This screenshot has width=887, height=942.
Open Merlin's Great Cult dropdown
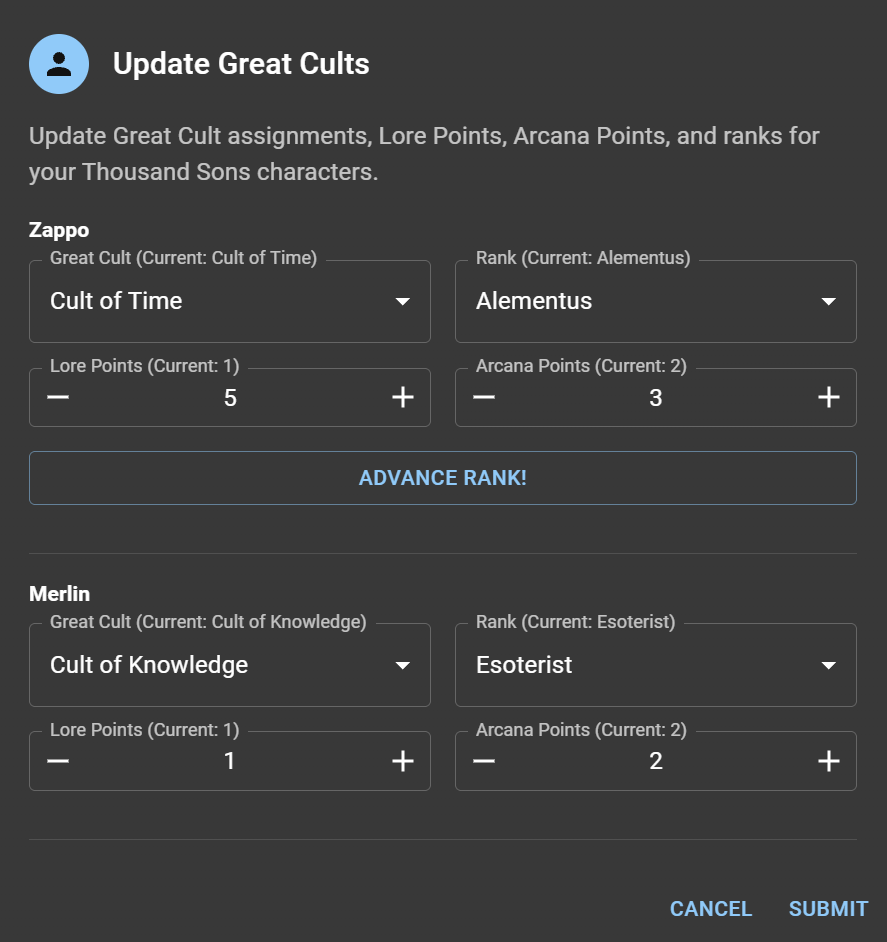[x=230, y=666]
